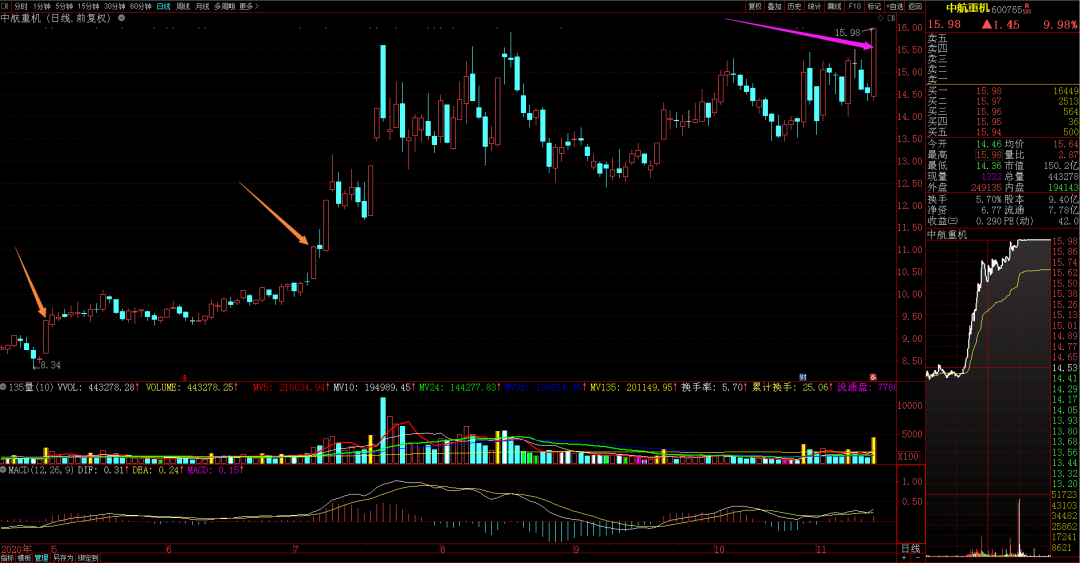Image resolution: width=1080 pixels, height=563 pixels.
Task: Open the 管理 manage tab at bottom
Action: click(x=41, y=558)
